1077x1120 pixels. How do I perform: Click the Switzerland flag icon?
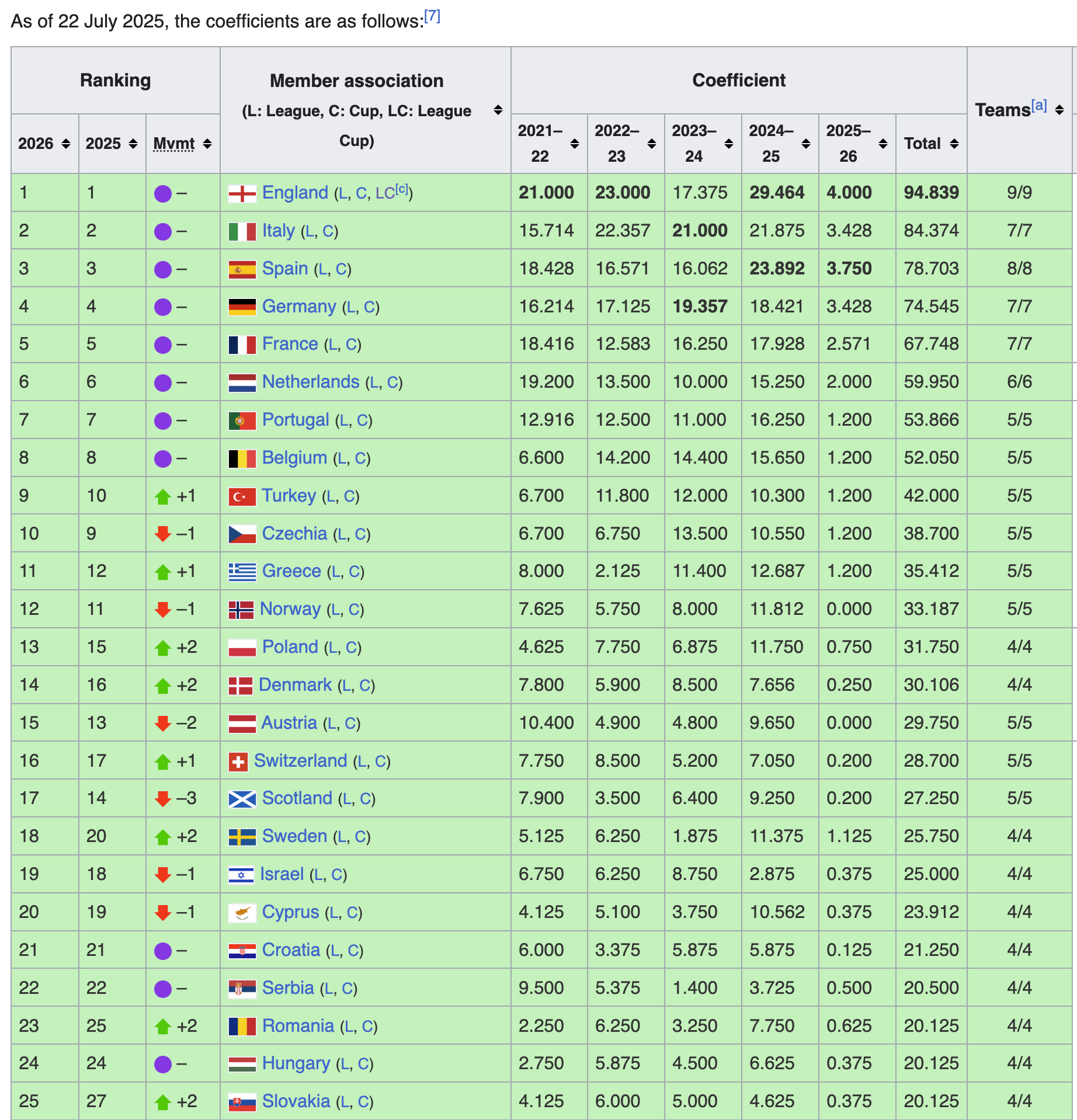(238, 761)
